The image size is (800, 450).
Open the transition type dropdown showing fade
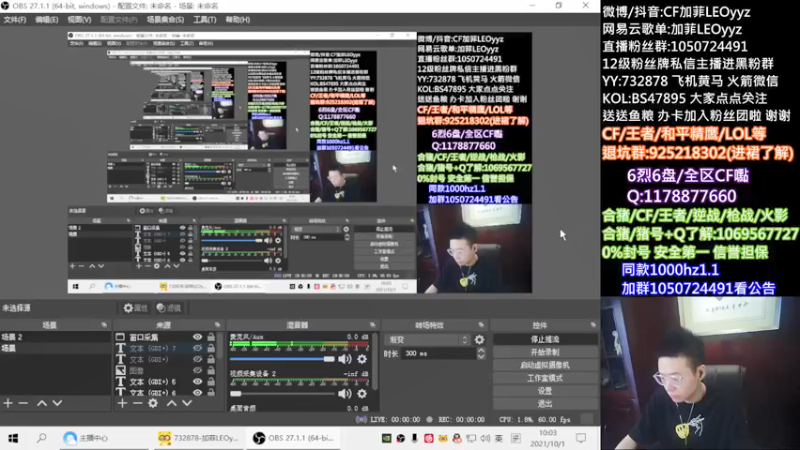[x=428, y=340]
